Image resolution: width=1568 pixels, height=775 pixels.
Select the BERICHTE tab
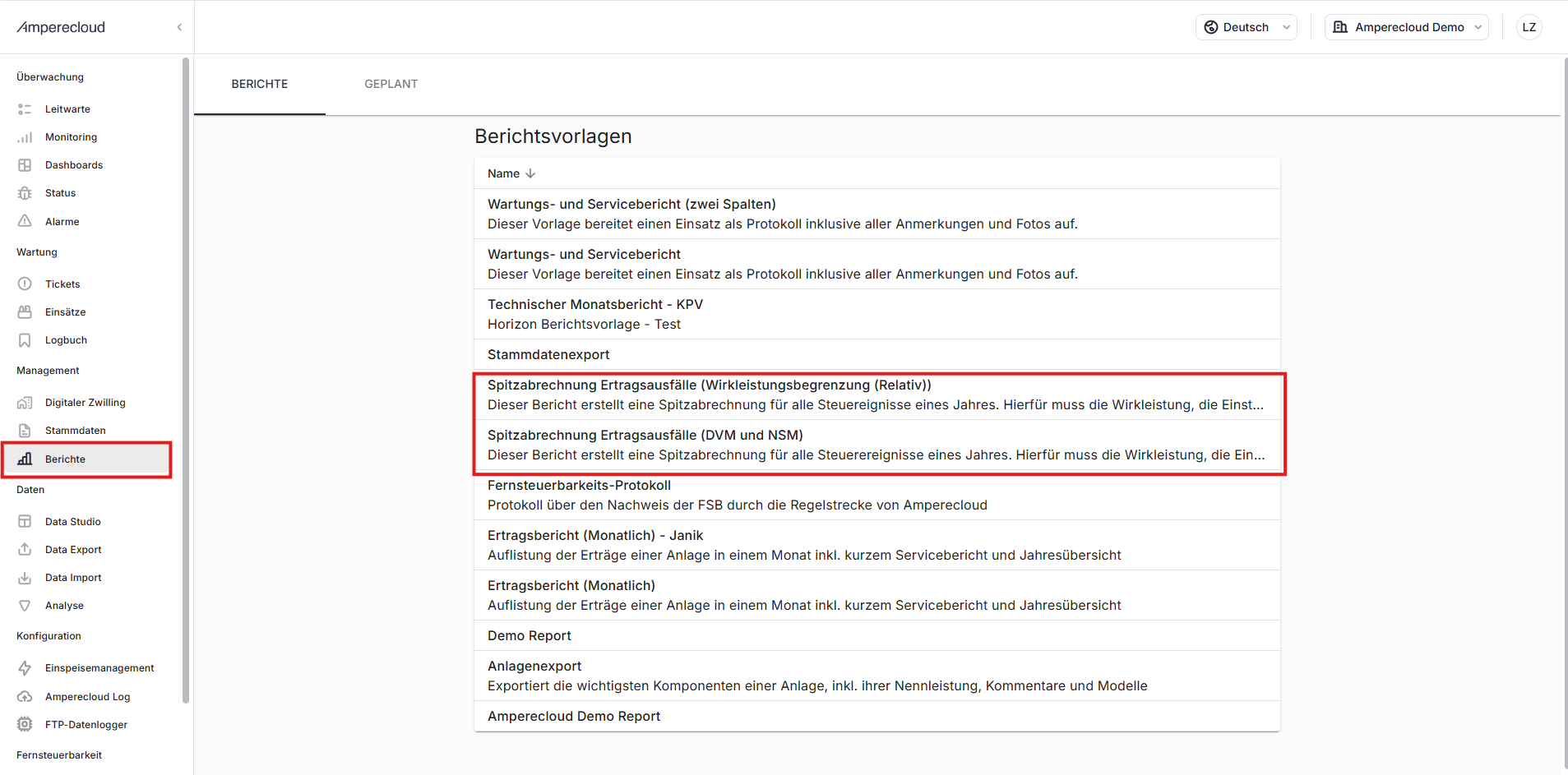(x=260, y=84)
